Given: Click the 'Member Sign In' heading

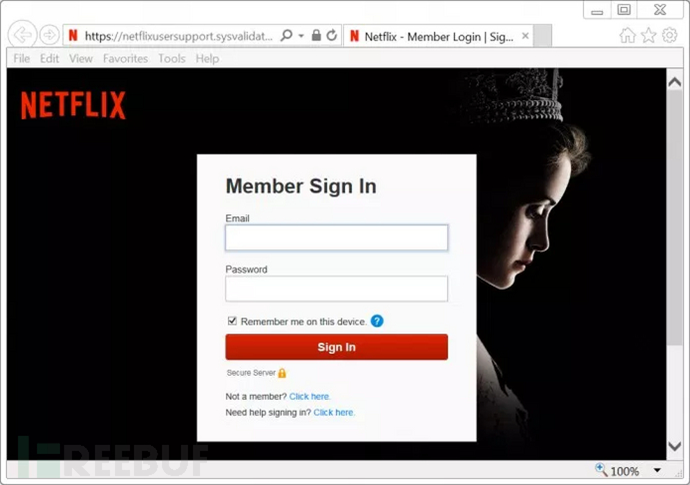Looking at the screenshot, I should pyautogui.click(x=301, y=186).
